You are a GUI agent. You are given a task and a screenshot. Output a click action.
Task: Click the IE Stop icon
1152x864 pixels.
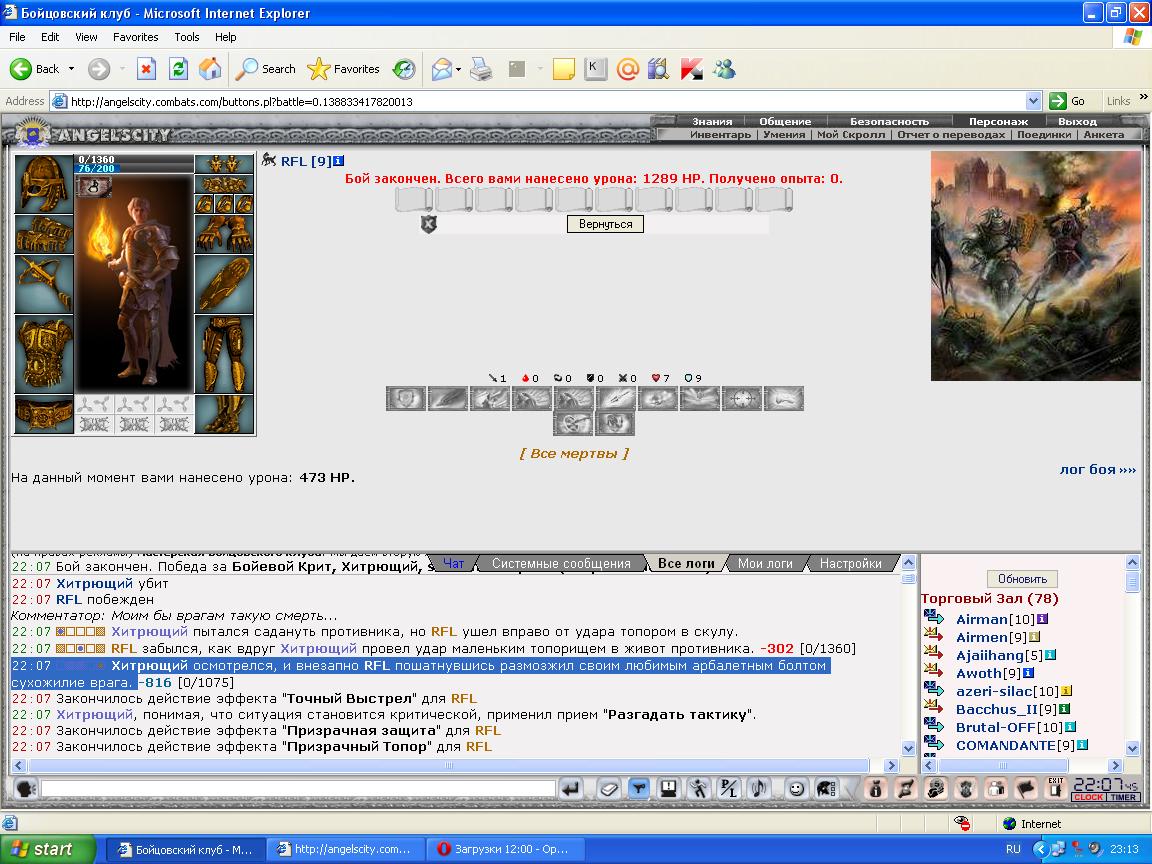coord(146,69)
